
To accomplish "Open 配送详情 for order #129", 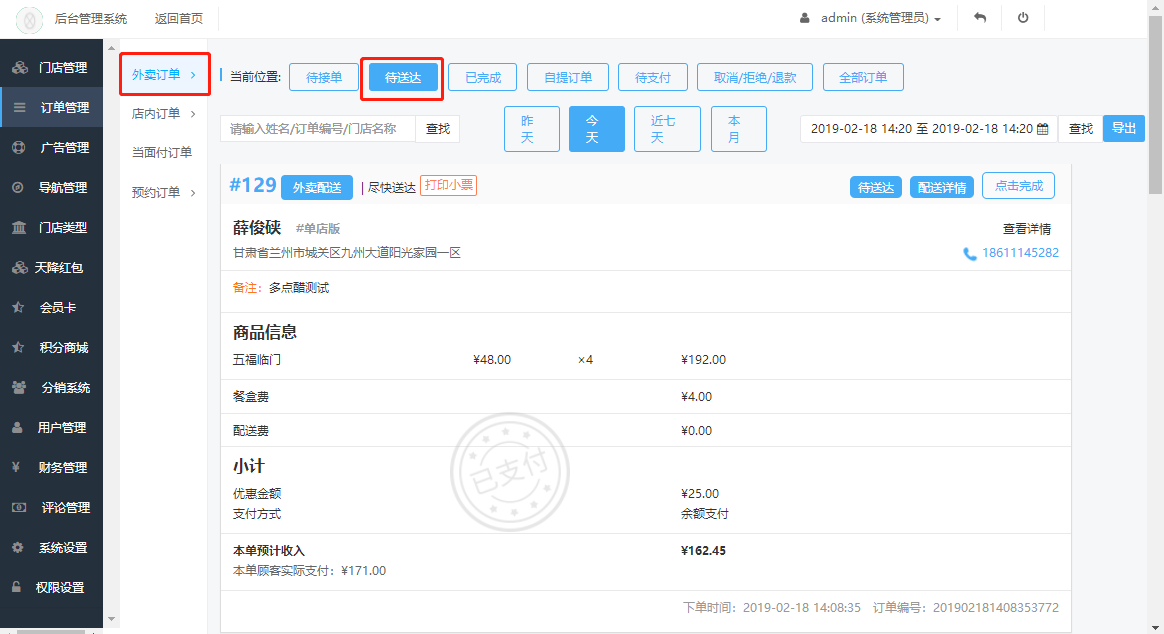I will click(x=941, y=187).
